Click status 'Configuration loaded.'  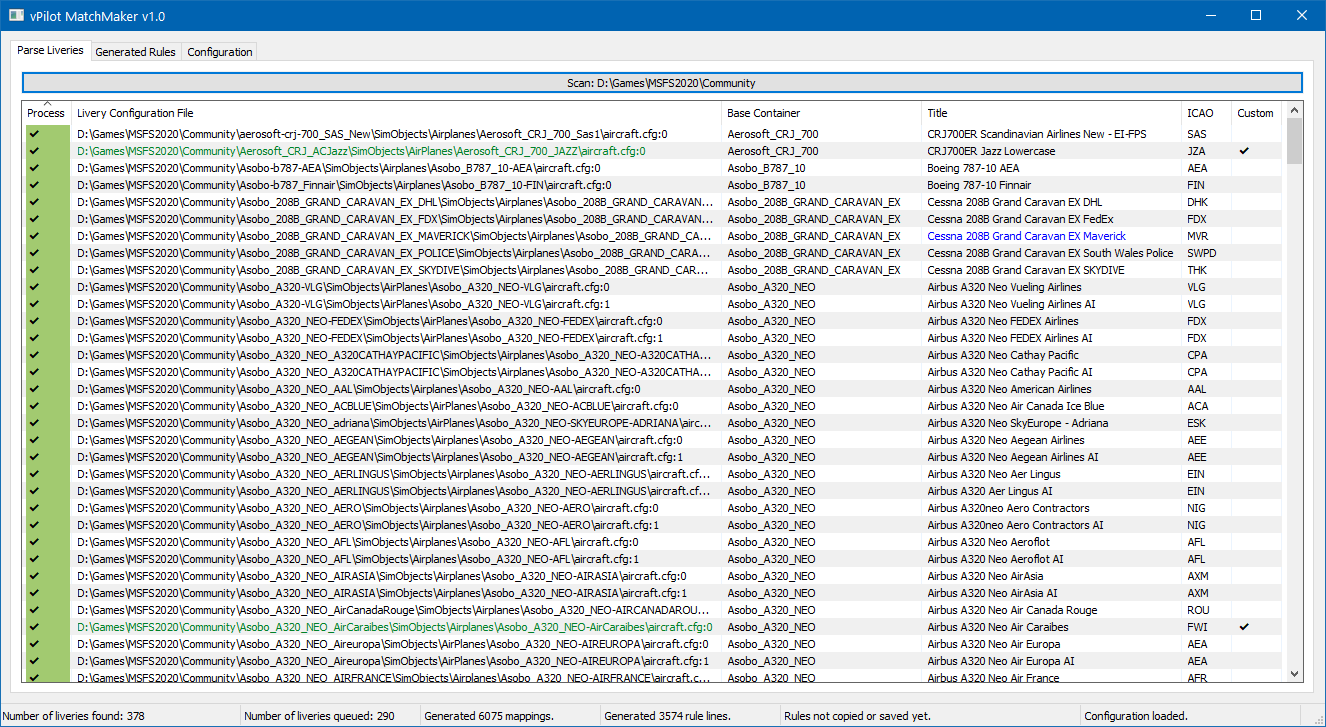1135,716
